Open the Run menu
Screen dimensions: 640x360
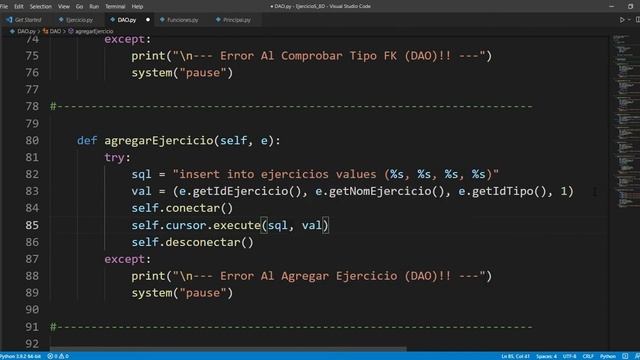[x=94, y=7]
